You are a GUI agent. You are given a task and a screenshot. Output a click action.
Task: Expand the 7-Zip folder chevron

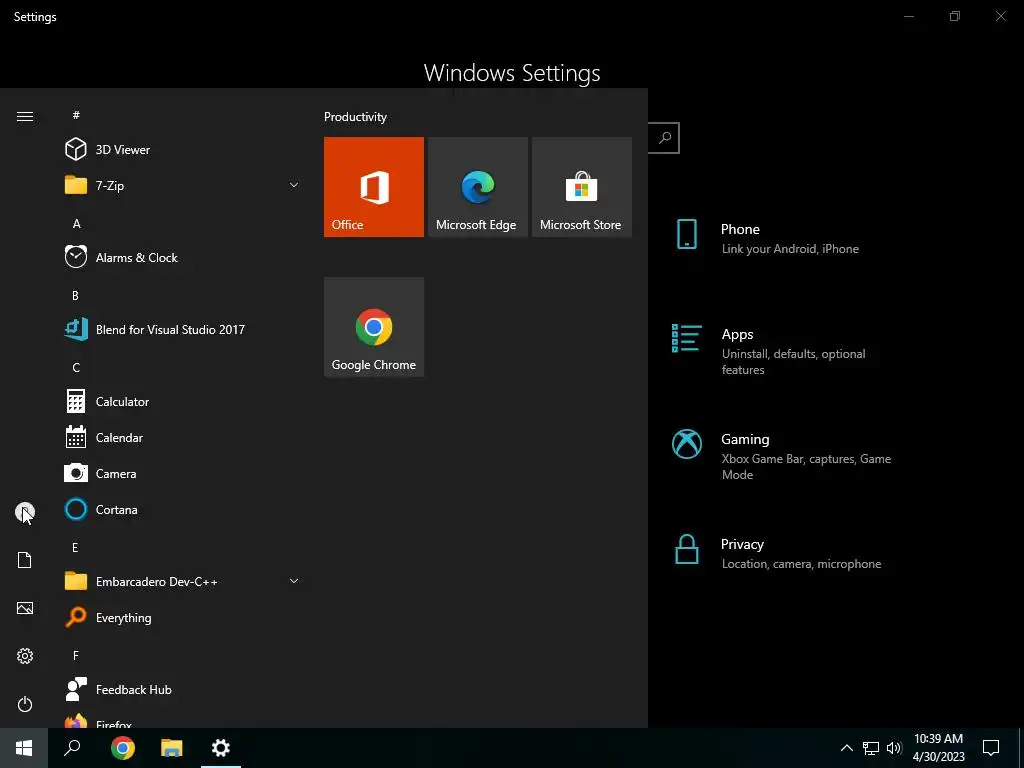click(294, 185)
